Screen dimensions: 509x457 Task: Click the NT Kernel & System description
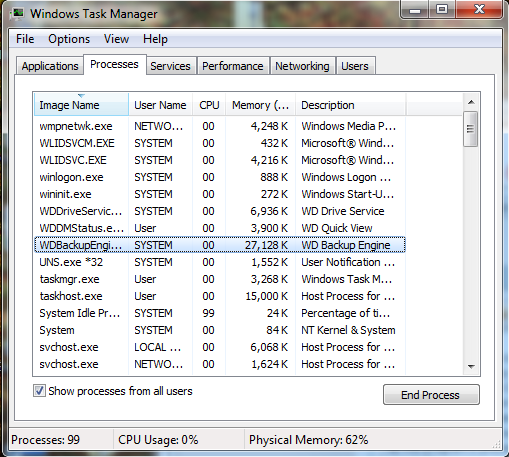(x=348, y=330)
